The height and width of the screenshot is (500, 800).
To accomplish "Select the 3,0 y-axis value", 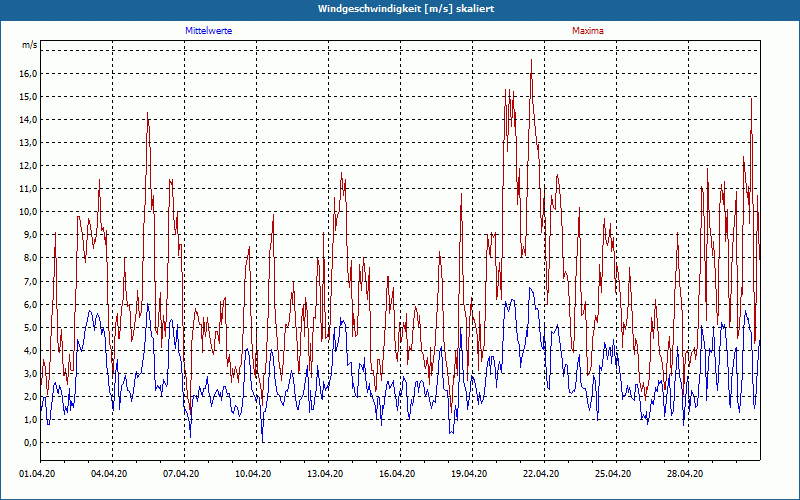I will (31, 373).
